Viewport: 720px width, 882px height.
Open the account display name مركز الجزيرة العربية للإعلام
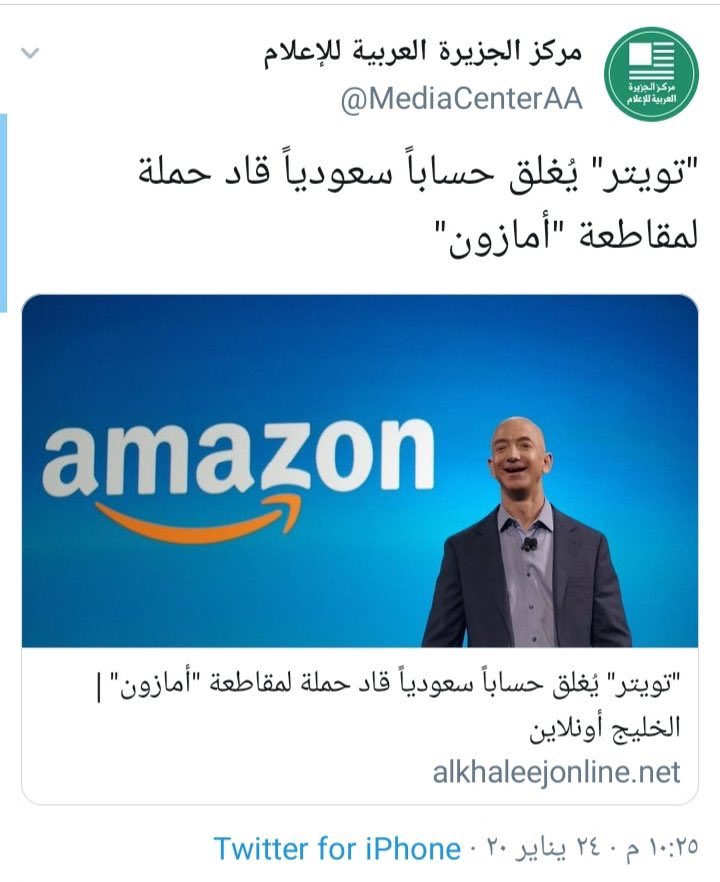pyautogui.click(x=424, y=53)
